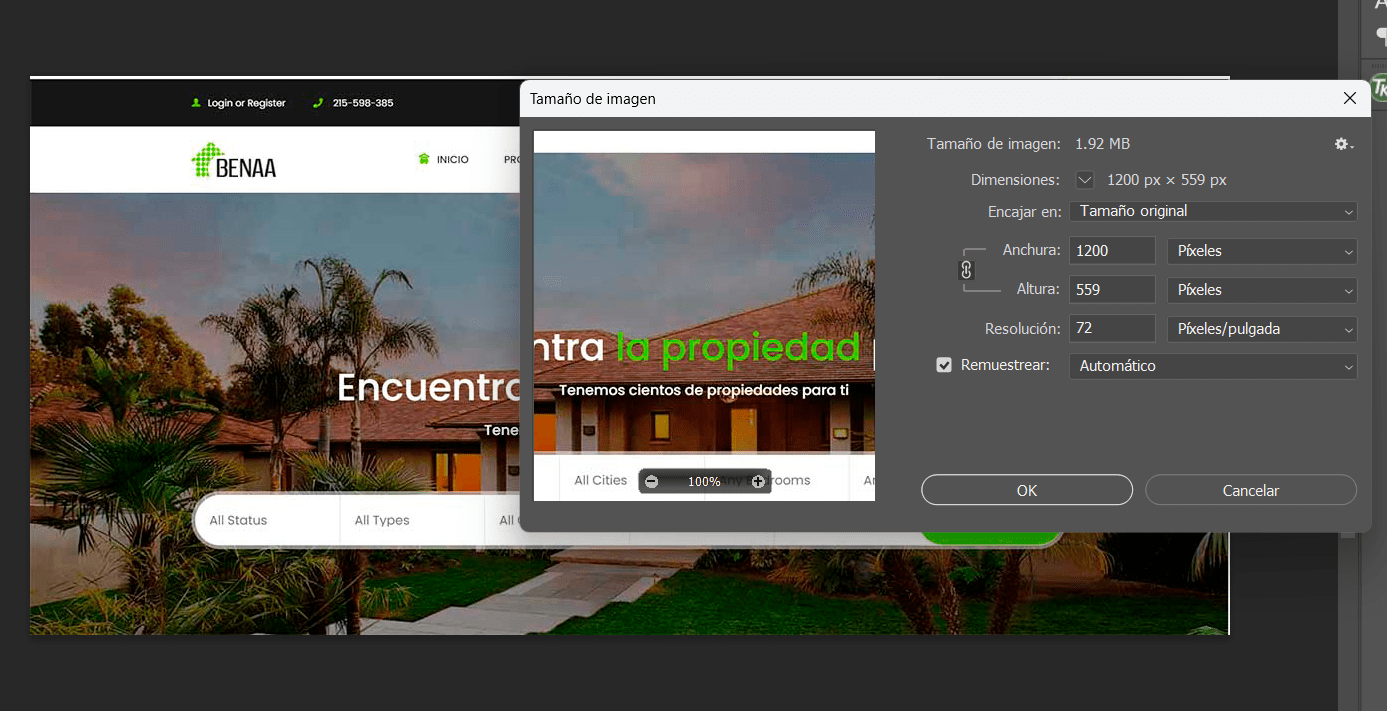Click the Anchura value field

(1112, 251)
